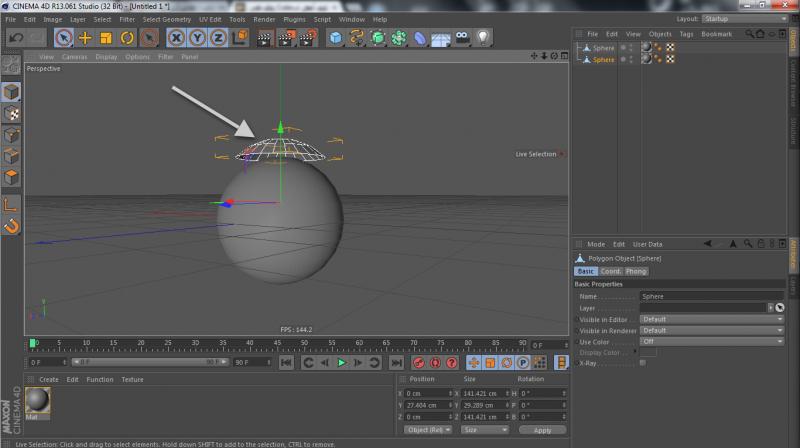The image size is (800, 448).
Task: Switch to the Phong tab
Action: 636,271
